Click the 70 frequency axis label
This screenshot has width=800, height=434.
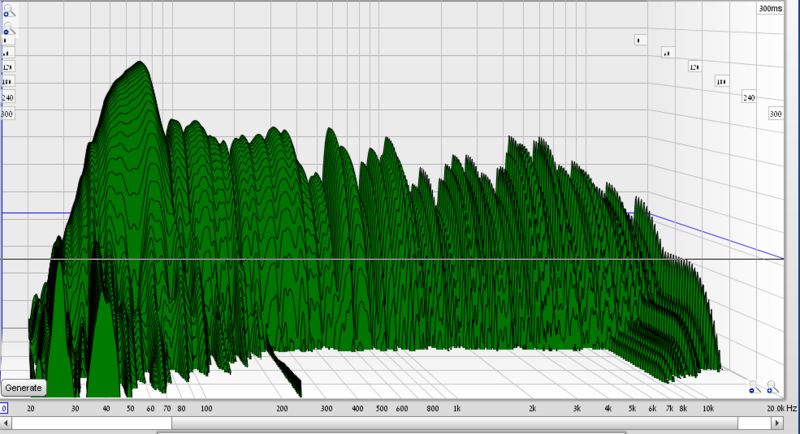point(167,409)
